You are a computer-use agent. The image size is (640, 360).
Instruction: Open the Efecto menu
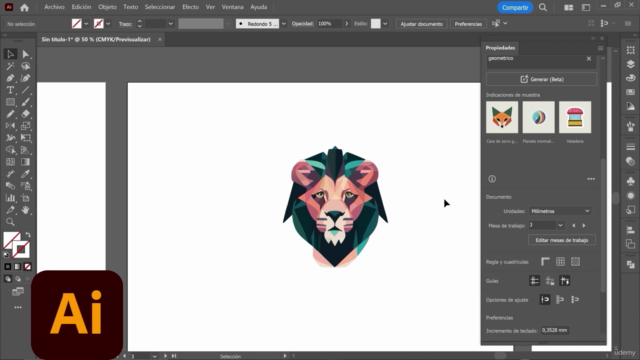(191, 7)
